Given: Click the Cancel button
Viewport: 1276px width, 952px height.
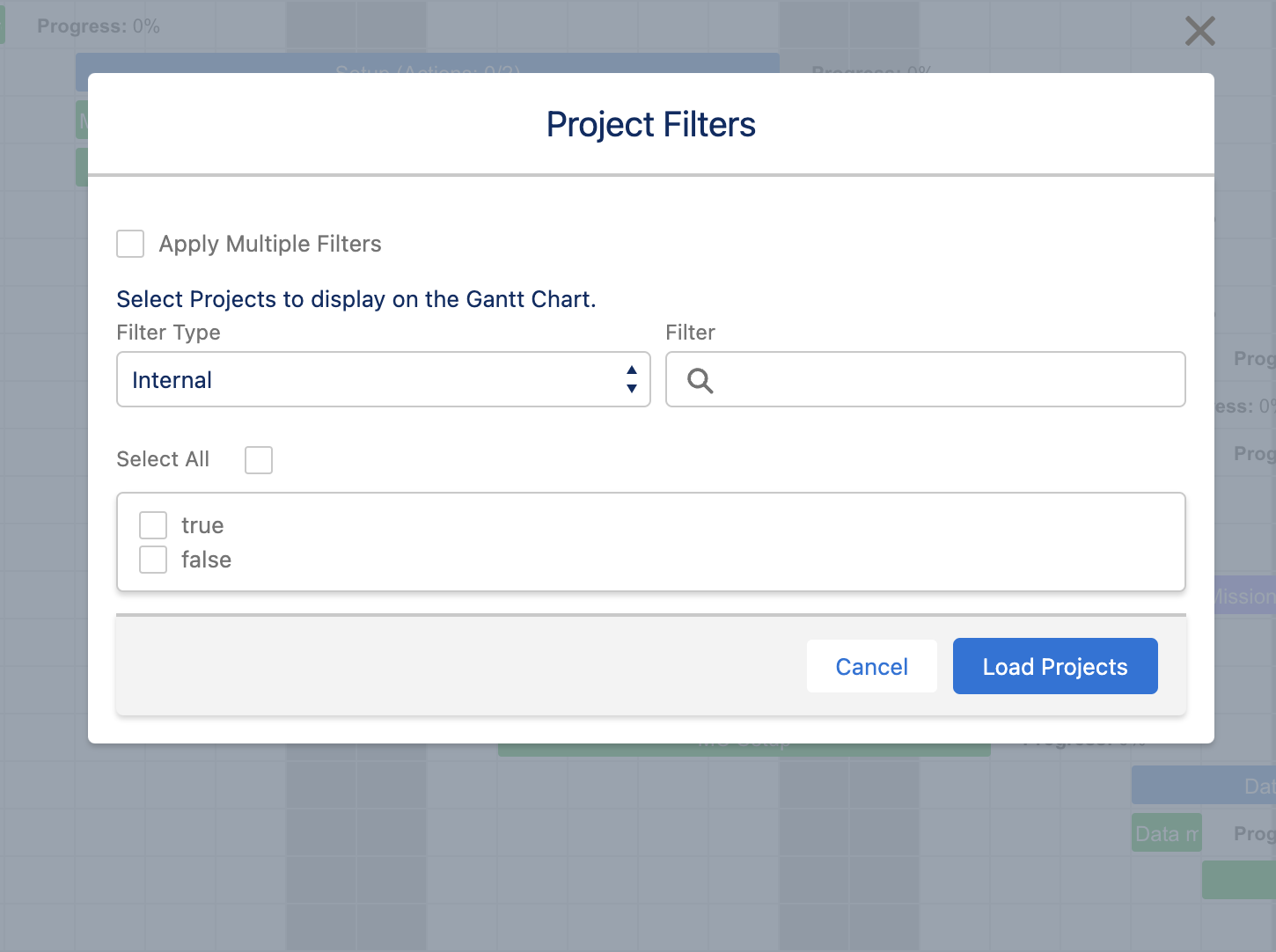Looking at the screenshot, I should tap(871, 666).
